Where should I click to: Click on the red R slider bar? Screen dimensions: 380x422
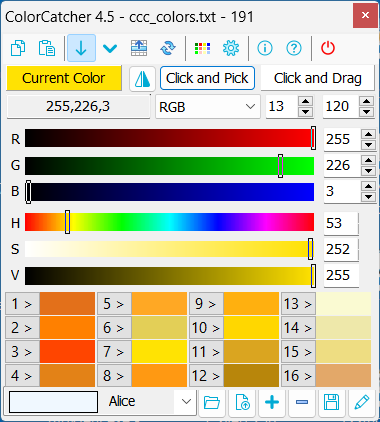[169, 138]
